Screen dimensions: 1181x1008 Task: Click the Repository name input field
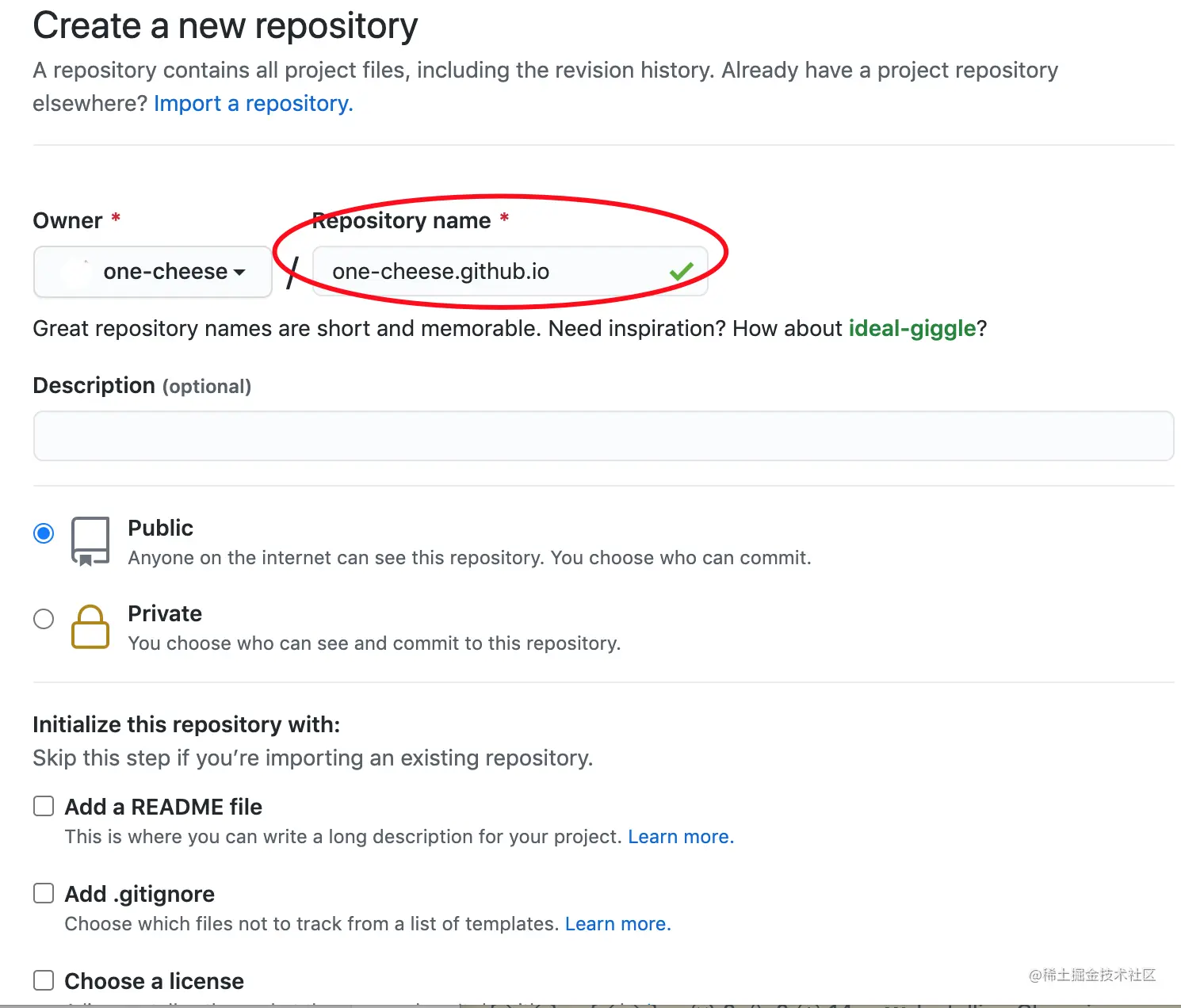click(x=510, y=272)
